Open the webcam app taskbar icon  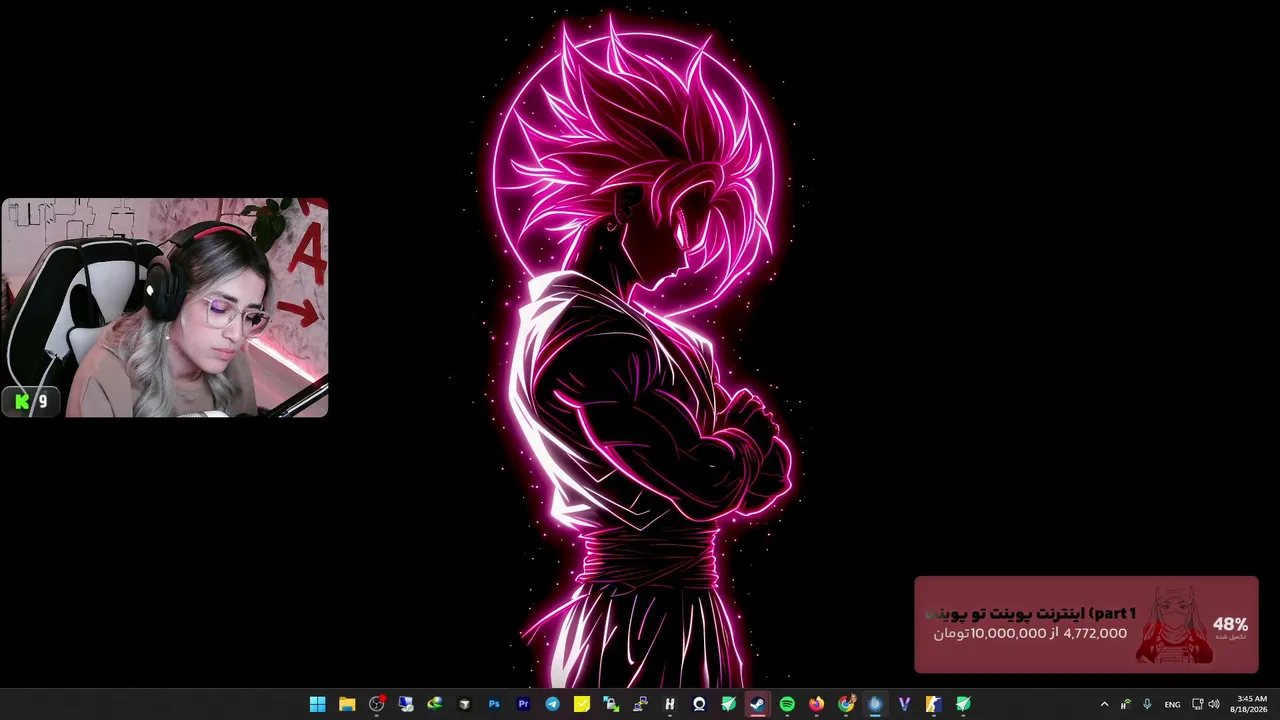click(699, 704)
